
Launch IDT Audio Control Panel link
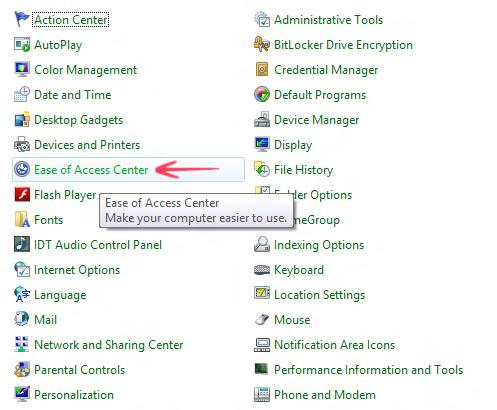(98, 245)
